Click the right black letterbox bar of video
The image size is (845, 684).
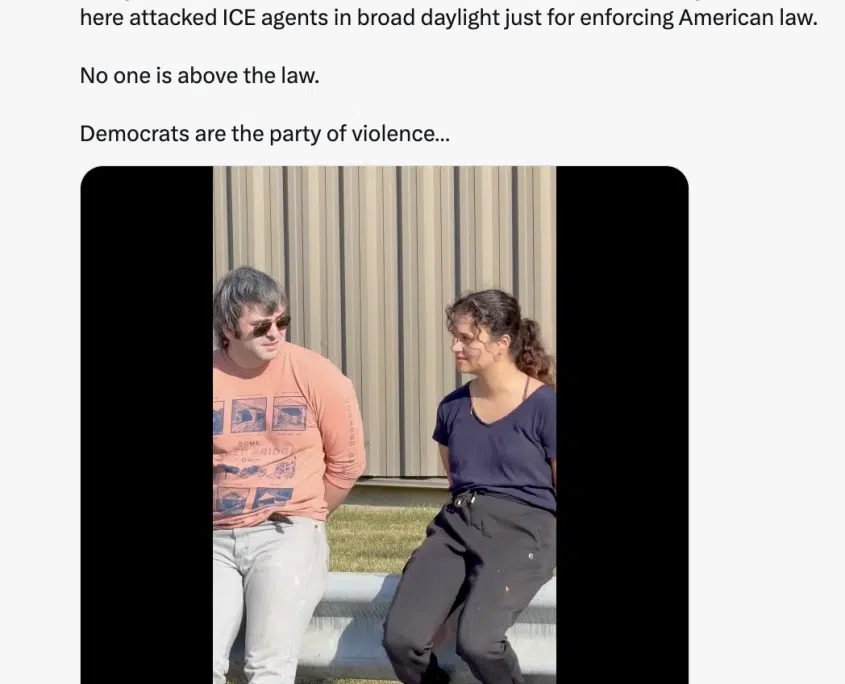[x=622, y=425]
